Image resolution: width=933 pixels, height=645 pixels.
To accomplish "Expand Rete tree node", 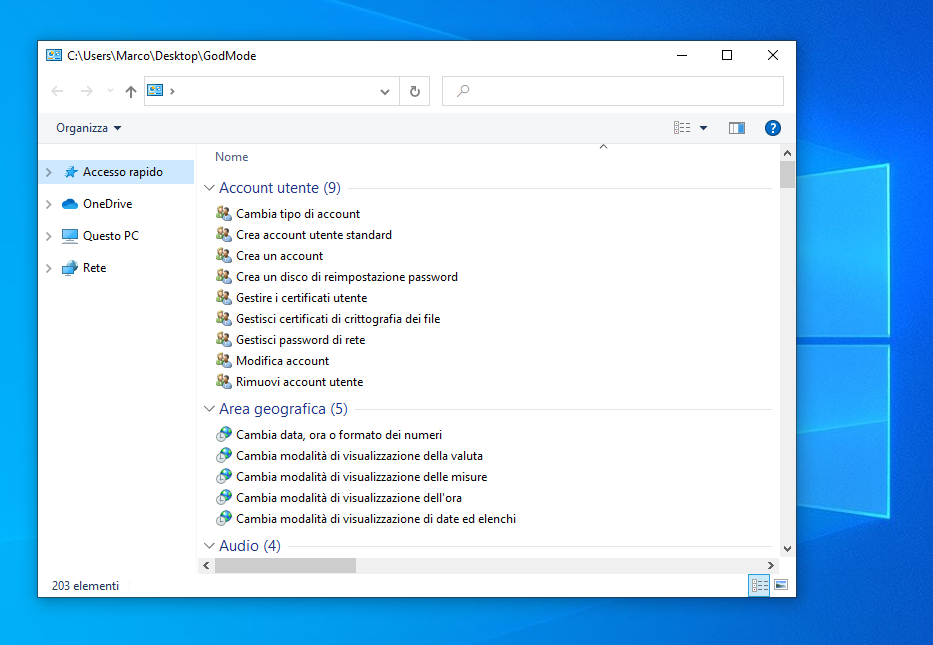I will pyautogui.click(x=49, y=268).
